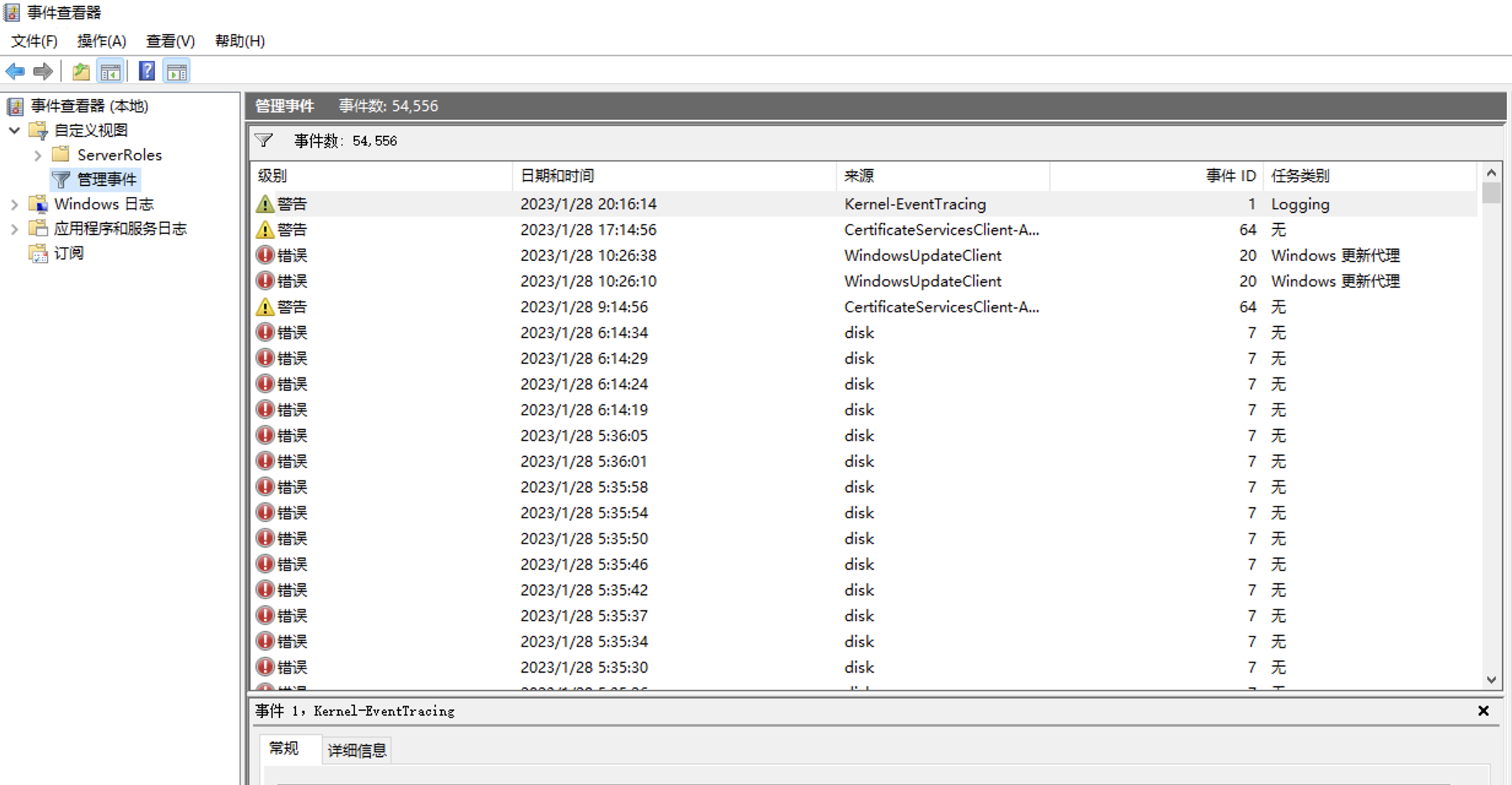
Task: Close the event preview pane
Action: (1483, 711)
